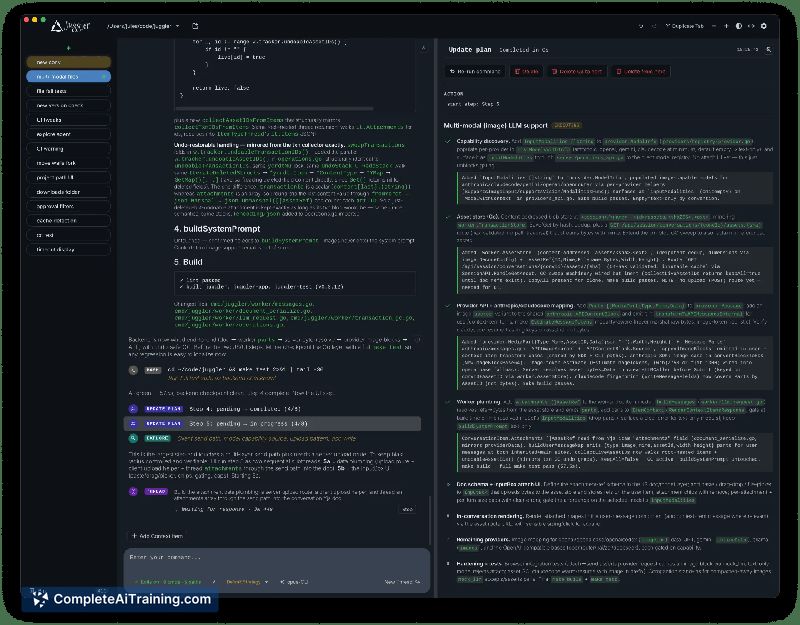This screenshot has height=625, width=800.
Task: Click the plus icon in top toolbar
Action: pyautogui.click(x=726, y=26)
